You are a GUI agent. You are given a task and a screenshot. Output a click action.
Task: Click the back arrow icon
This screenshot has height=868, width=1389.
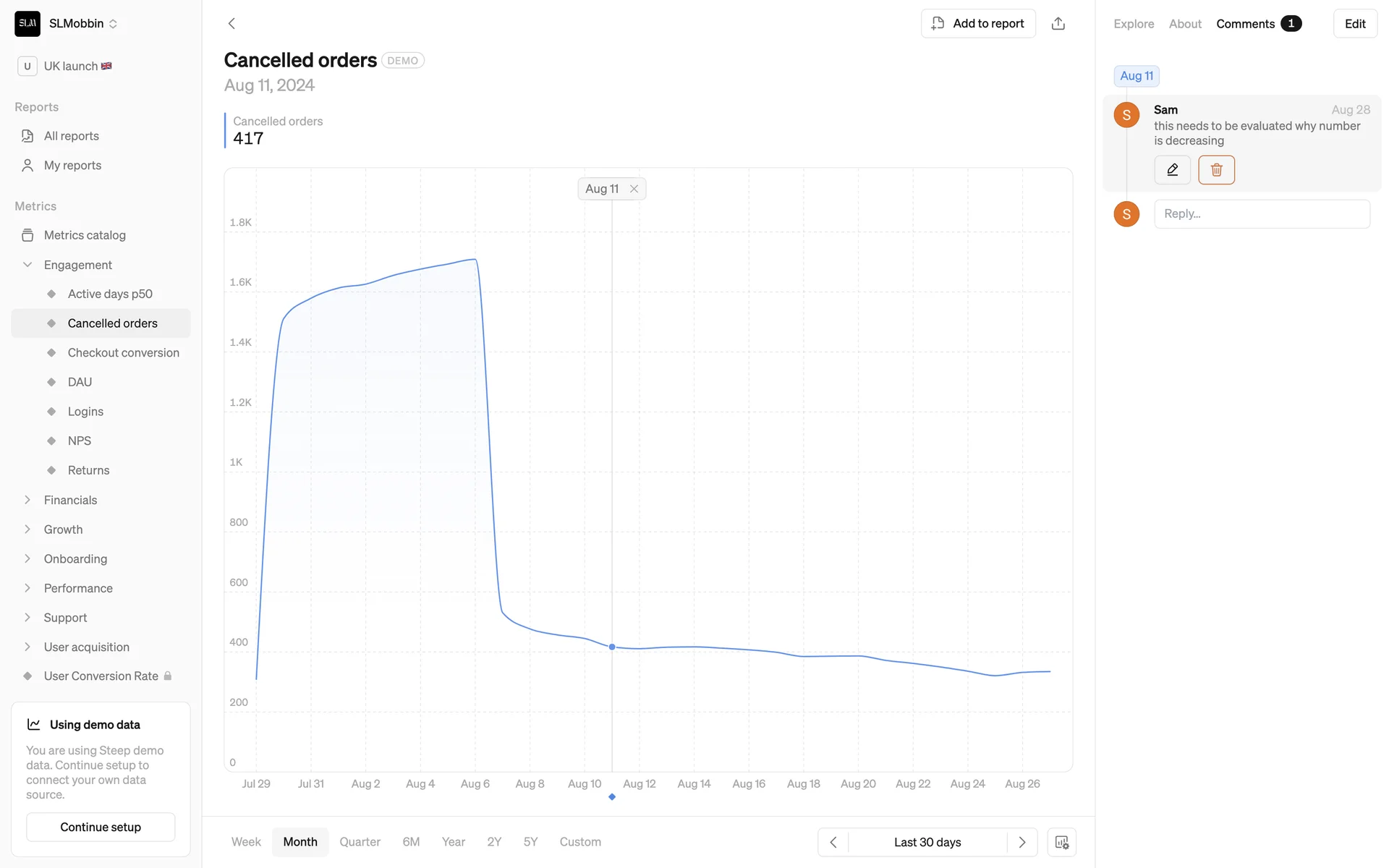(x=231, y=24)
